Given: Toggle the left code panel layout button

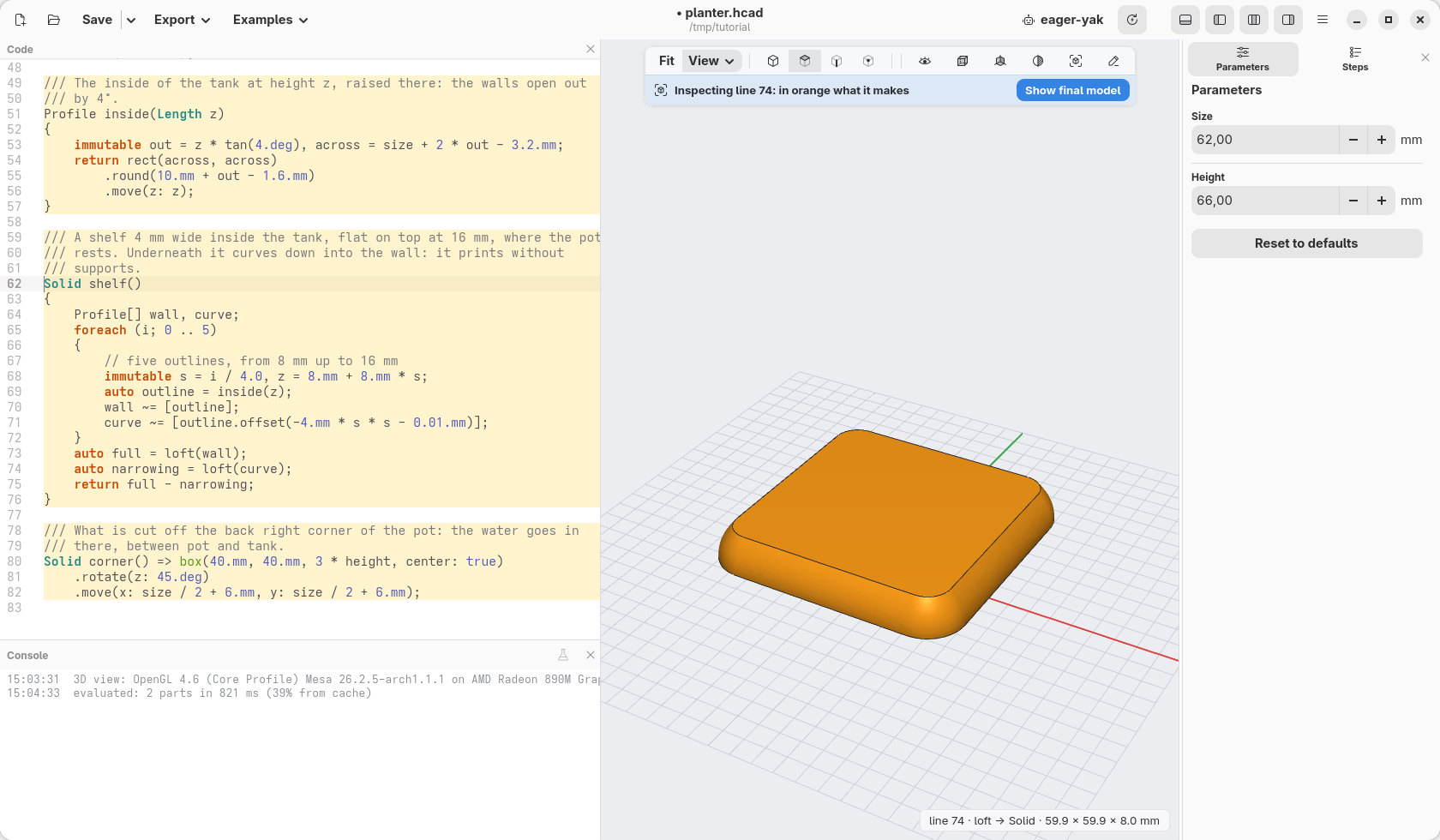Looking at the screenshot, I should pos(1220,20).
